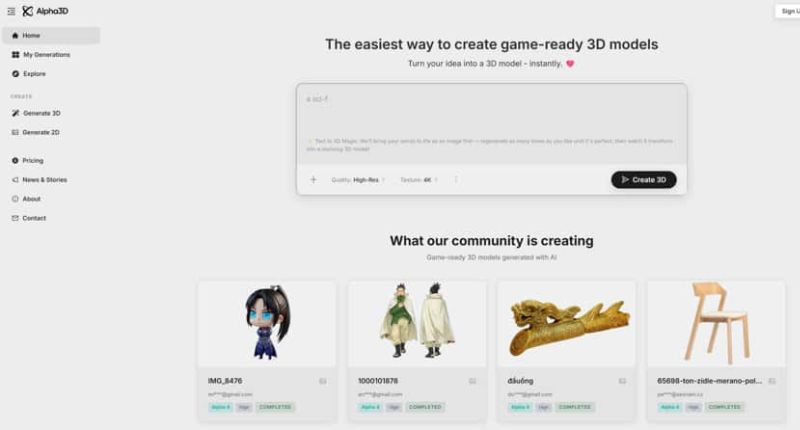800x430 pixels.
Task: Add an attachment with the plus icon
Action: tap(313, 180)
